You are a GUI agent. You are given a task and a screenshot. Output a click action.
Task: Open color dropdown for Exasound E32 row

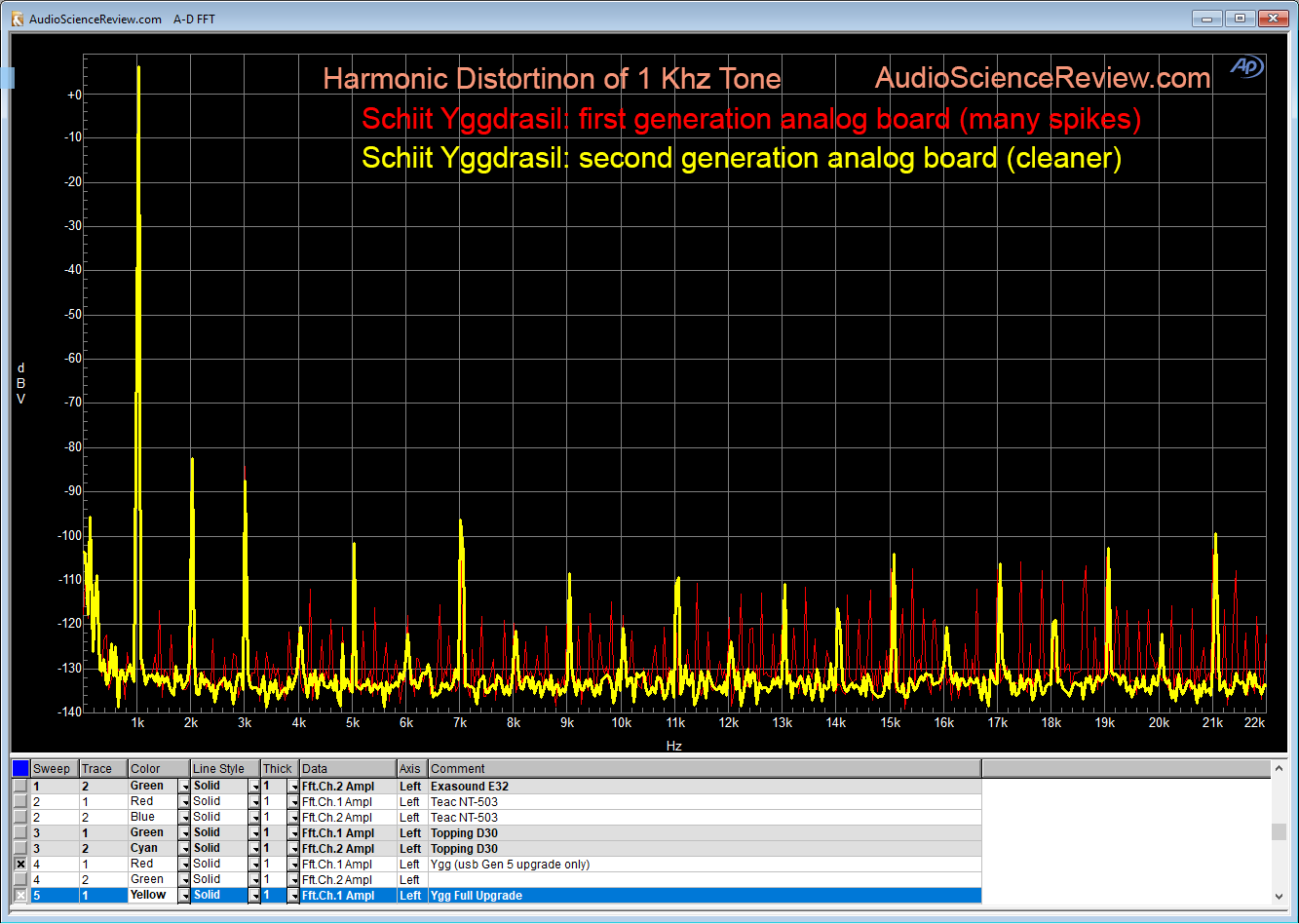pos(184,786)
